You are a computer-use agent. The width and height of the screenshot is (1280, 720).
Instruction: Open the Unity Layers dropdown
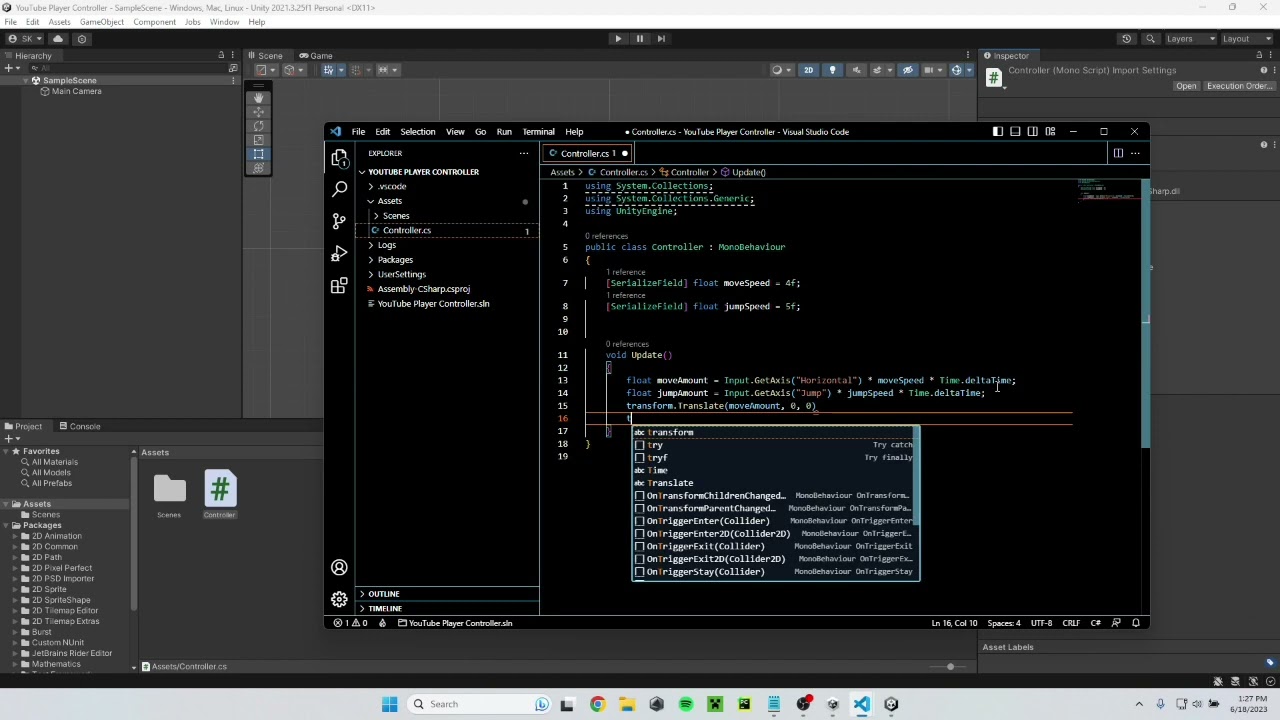tap(1190, 39)
